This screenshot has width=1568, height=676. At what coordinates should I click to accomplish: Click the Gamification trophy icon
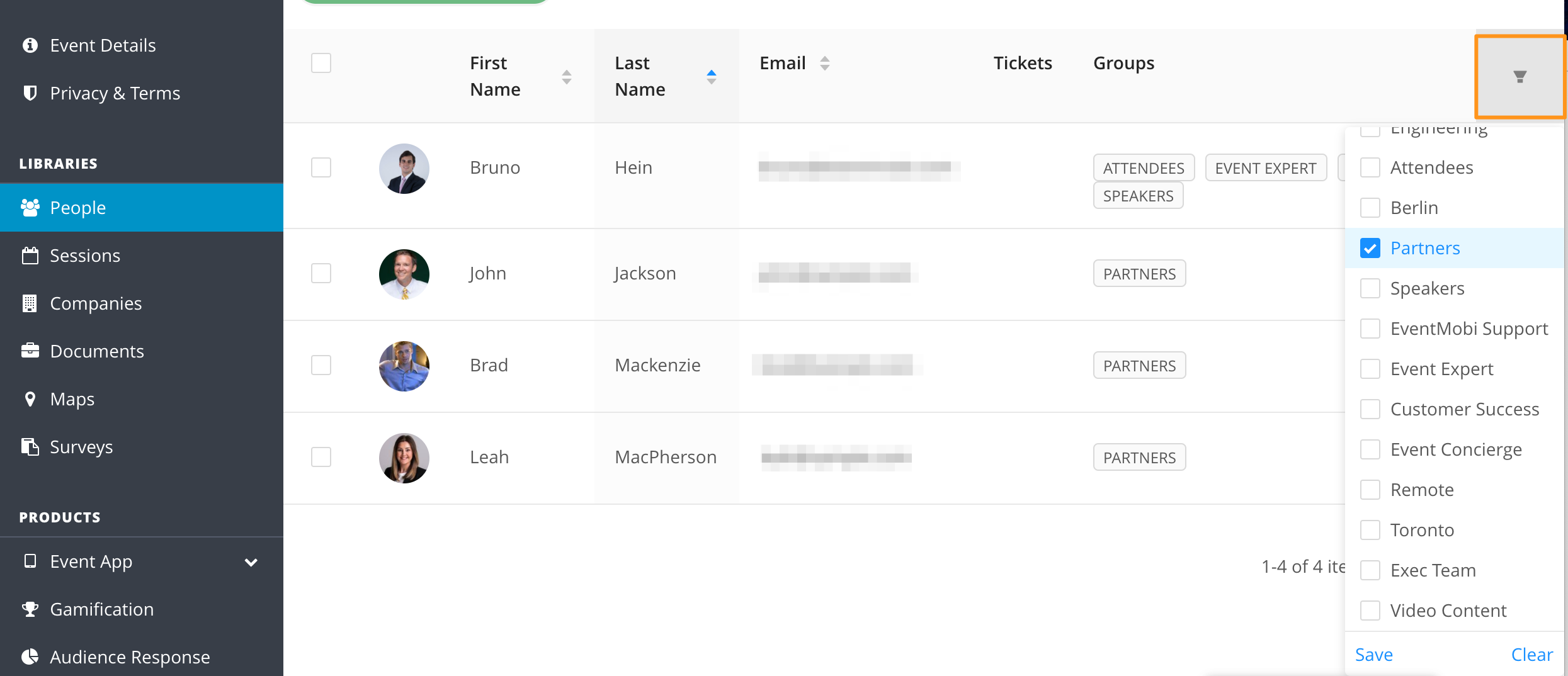point(30,609)
